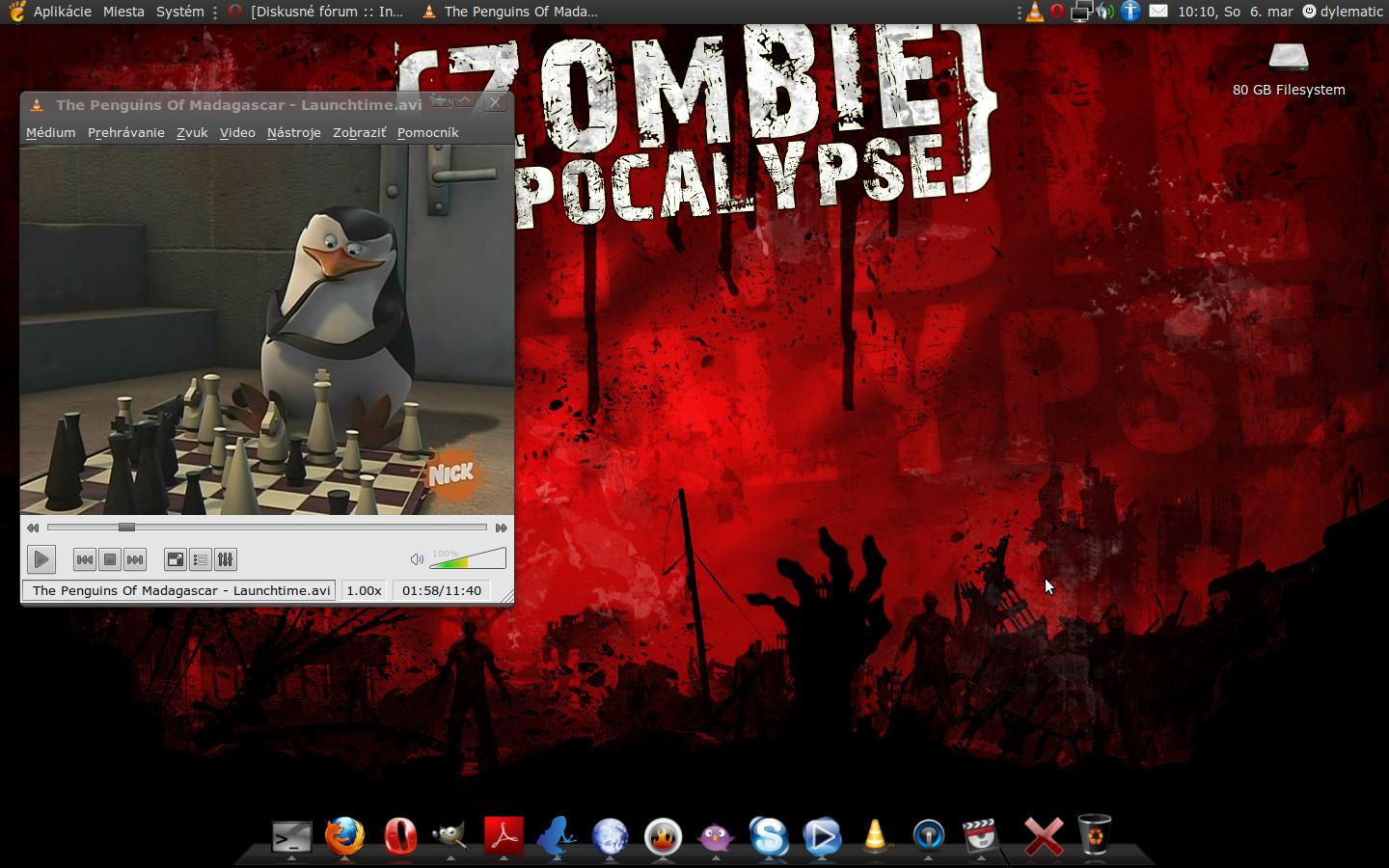Open the mail envelope indicator

pyautogui.click(x=1158, y=12)
